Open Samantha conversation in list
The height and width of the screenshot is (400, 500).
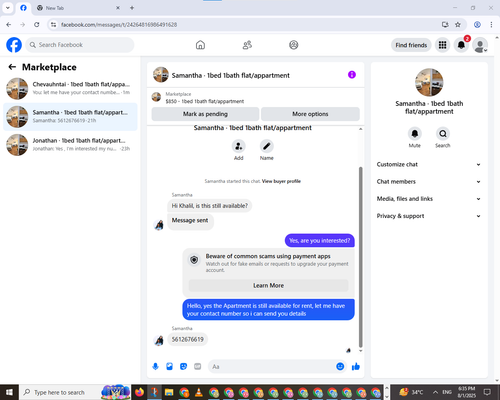tap(70, 117)
